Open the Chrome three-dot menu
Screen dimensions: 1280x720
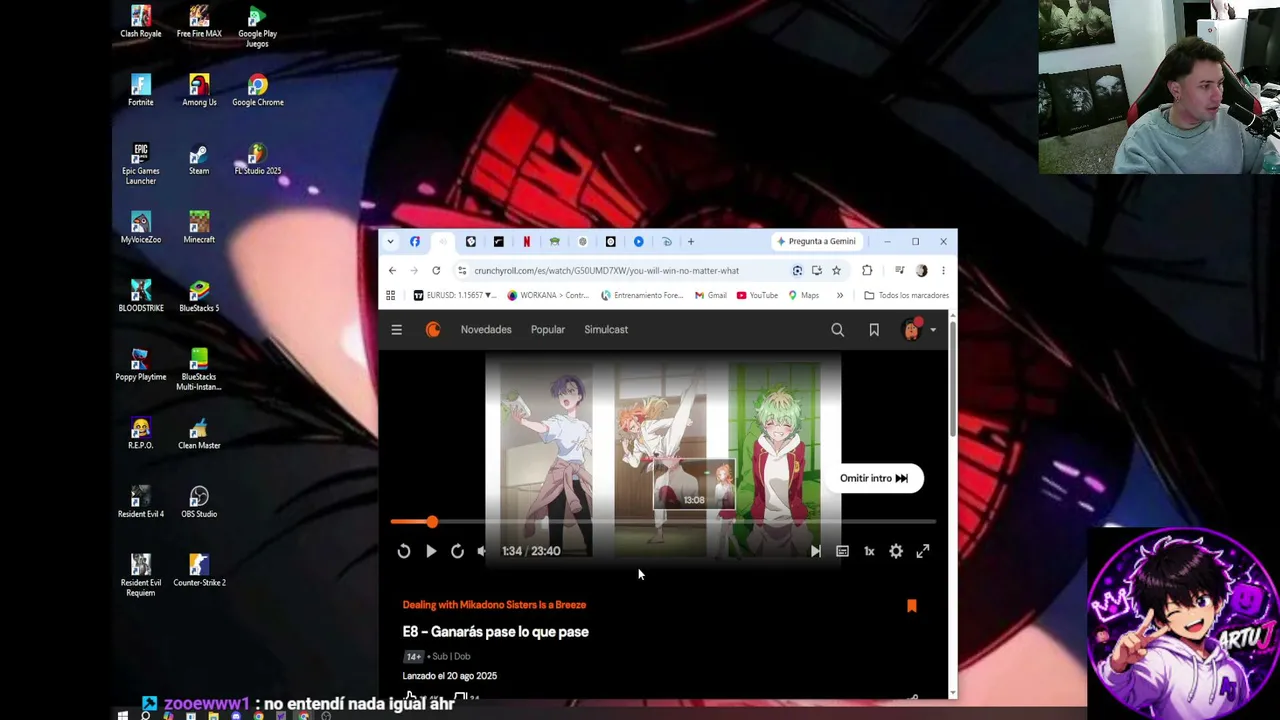click(943, 270)
